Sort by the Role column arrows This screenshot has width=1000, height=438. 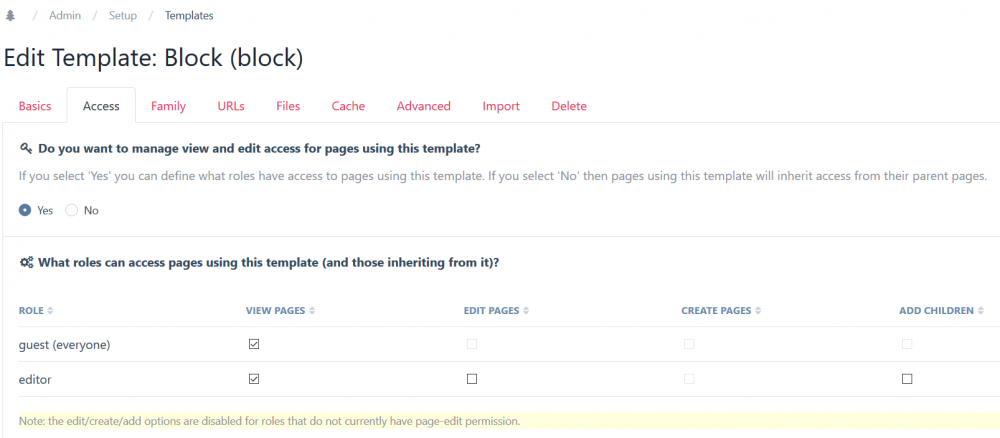tap(51, 311)
